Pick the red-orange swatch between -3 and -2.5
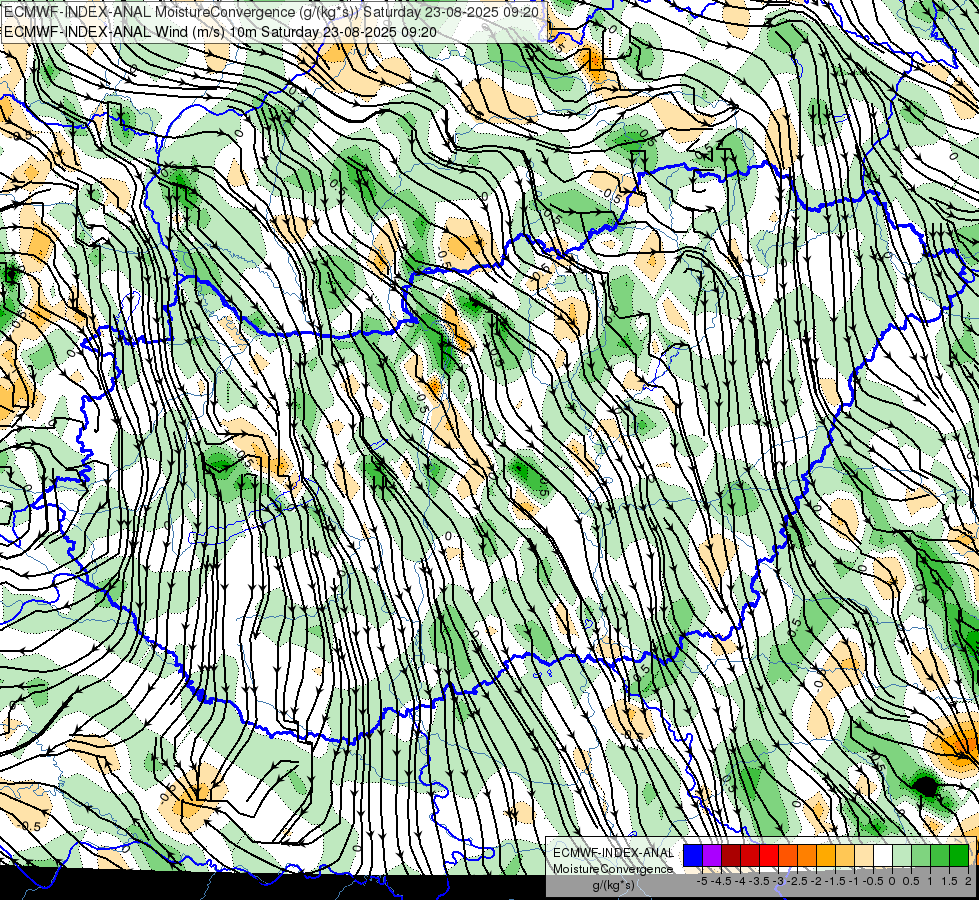 (788, 855)
